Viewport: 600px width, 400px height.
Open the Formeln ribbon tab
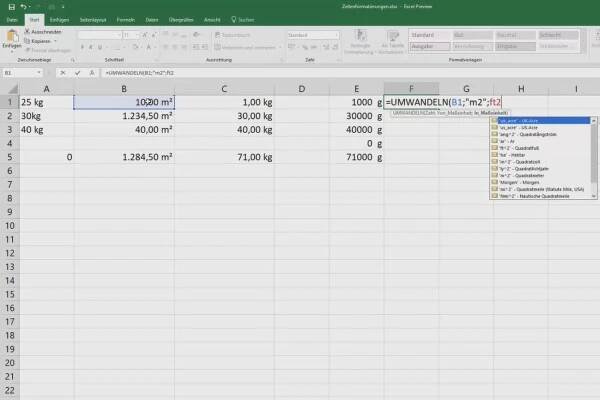click(x=125, y=17)
